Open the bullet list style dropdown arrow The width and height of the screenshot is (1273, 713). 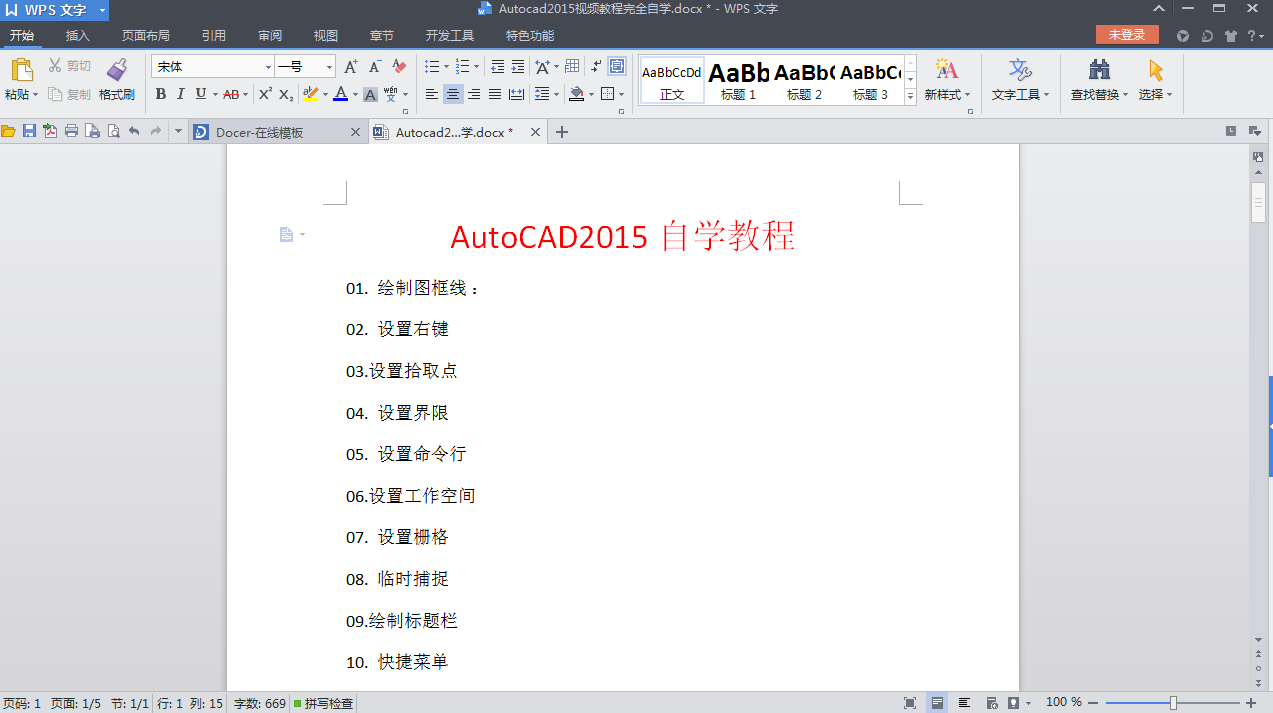coord(446,67)
